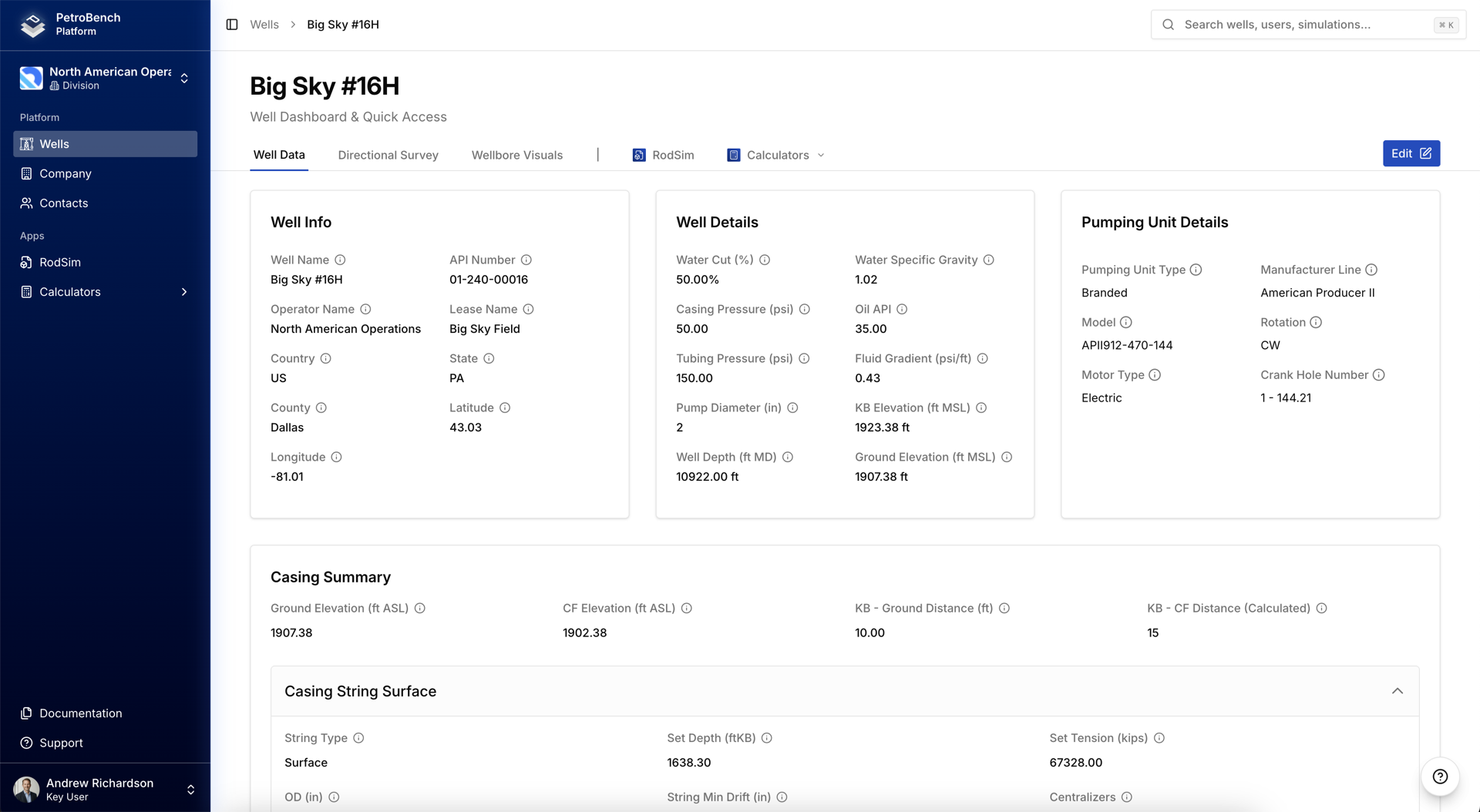Image resolution: width=1480 pixels, height=812 pixels.
Task: Show info for KB - CF Distance (Calculated)
Action: (x=1321, y=609)
